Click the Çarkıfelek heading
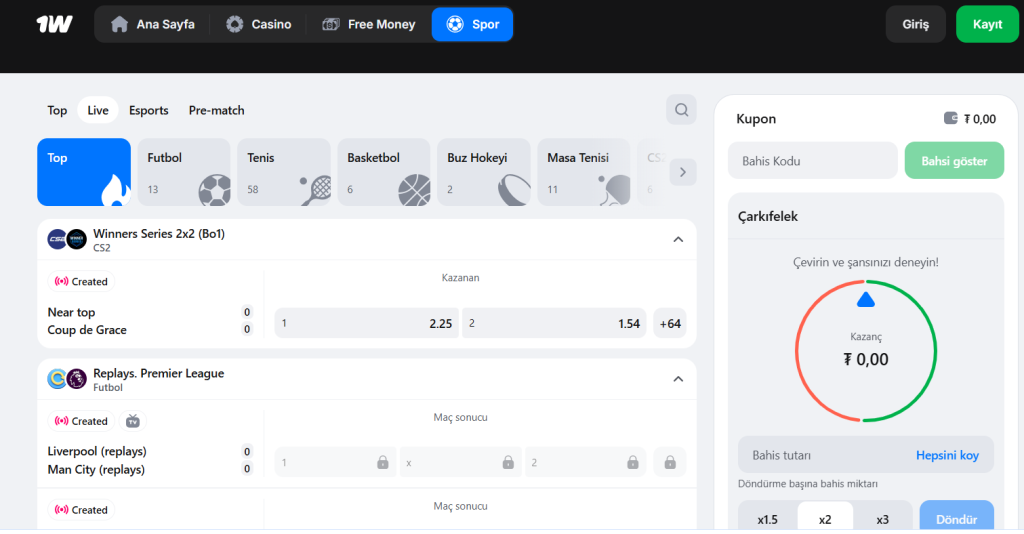1024x534 pixels. coord(767,217)
